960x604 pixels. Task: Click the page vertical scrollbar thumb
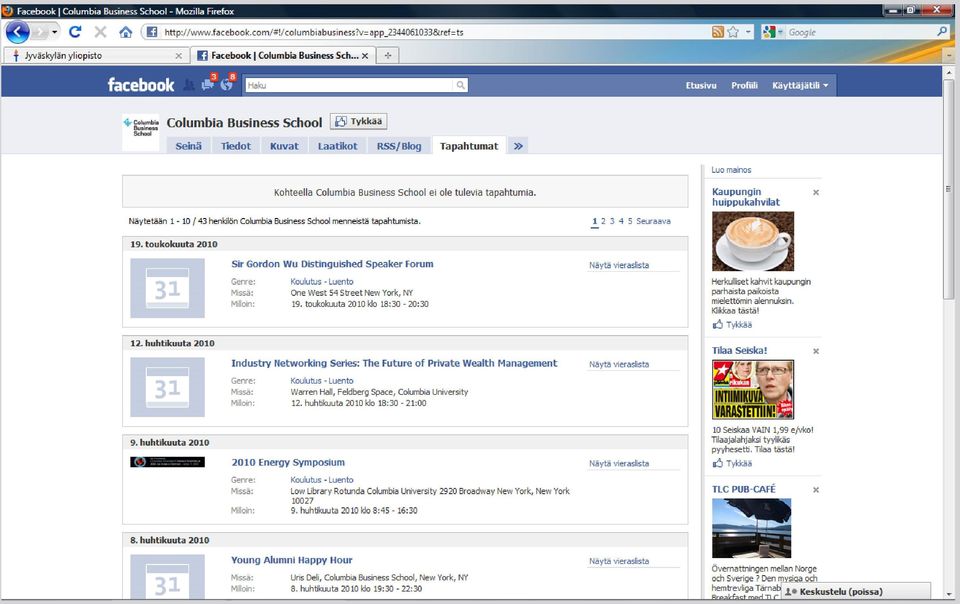coord(948,188)
